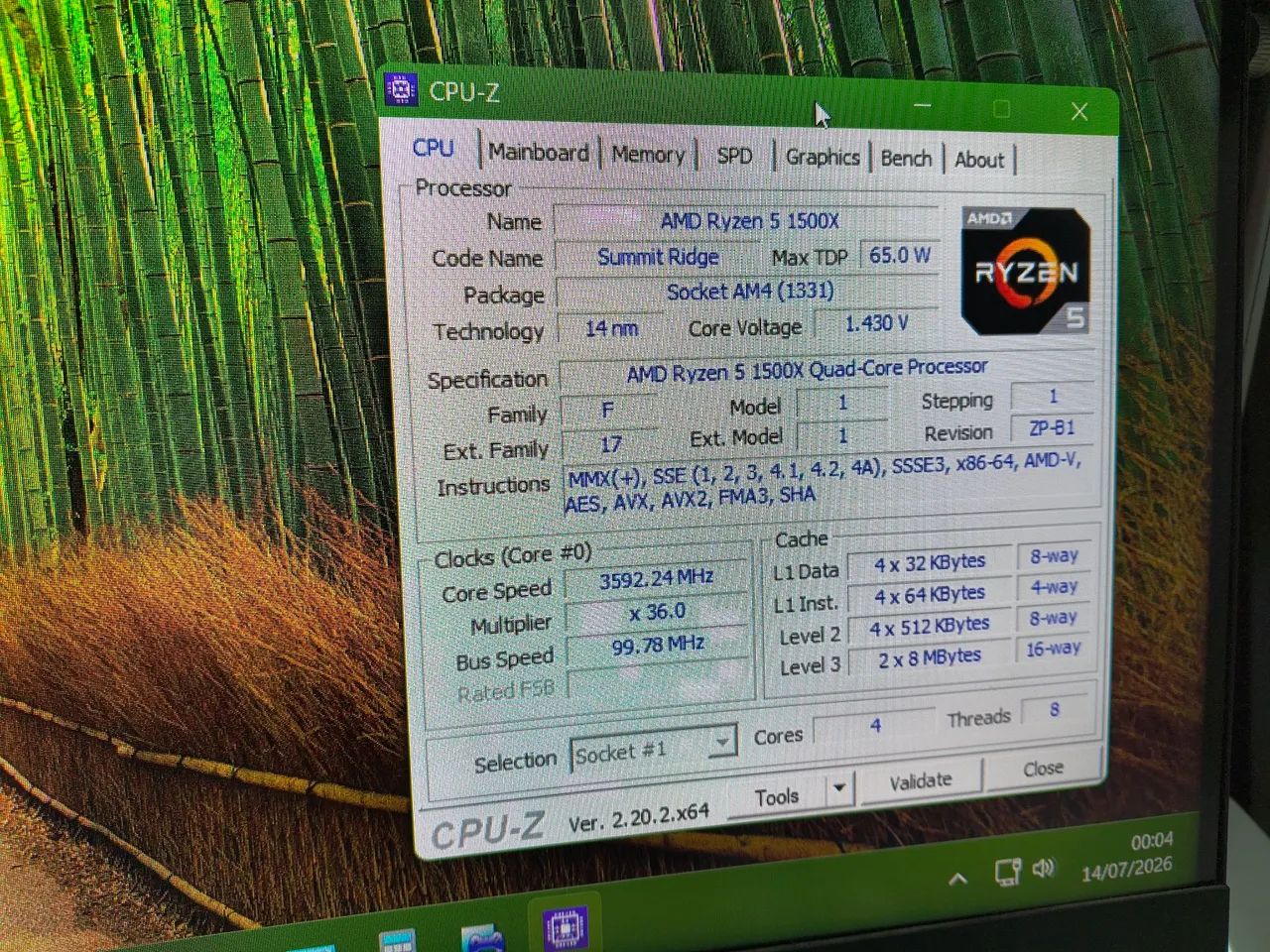Image resolution: width=1270 pixels, height=952 pixels.
Task: Minimize the CPU-Z window
Action: tap(924, 105)
